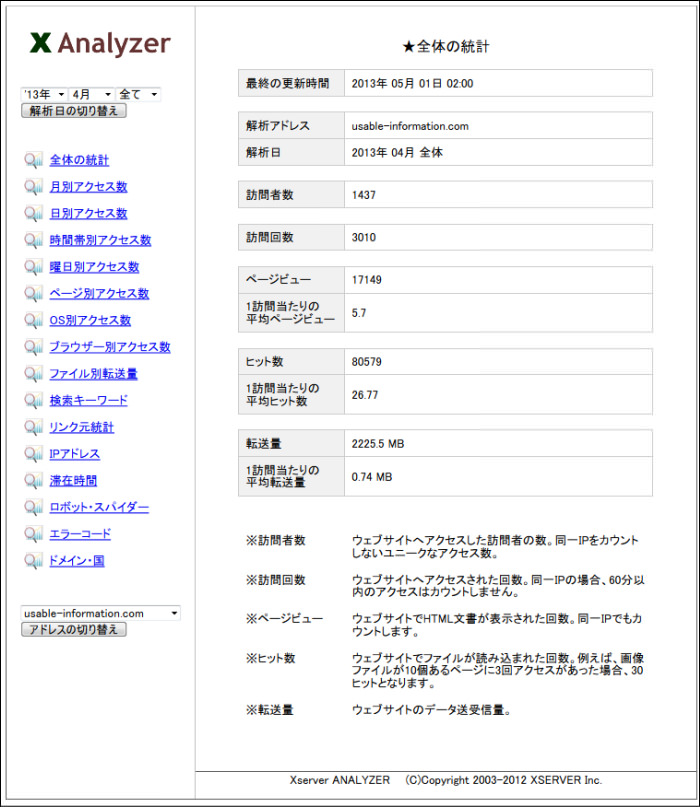Click the 最終の更新時間 label cell
Viewport: 700px width, 807px height.
pyautogui.click(x=291, y=83)
